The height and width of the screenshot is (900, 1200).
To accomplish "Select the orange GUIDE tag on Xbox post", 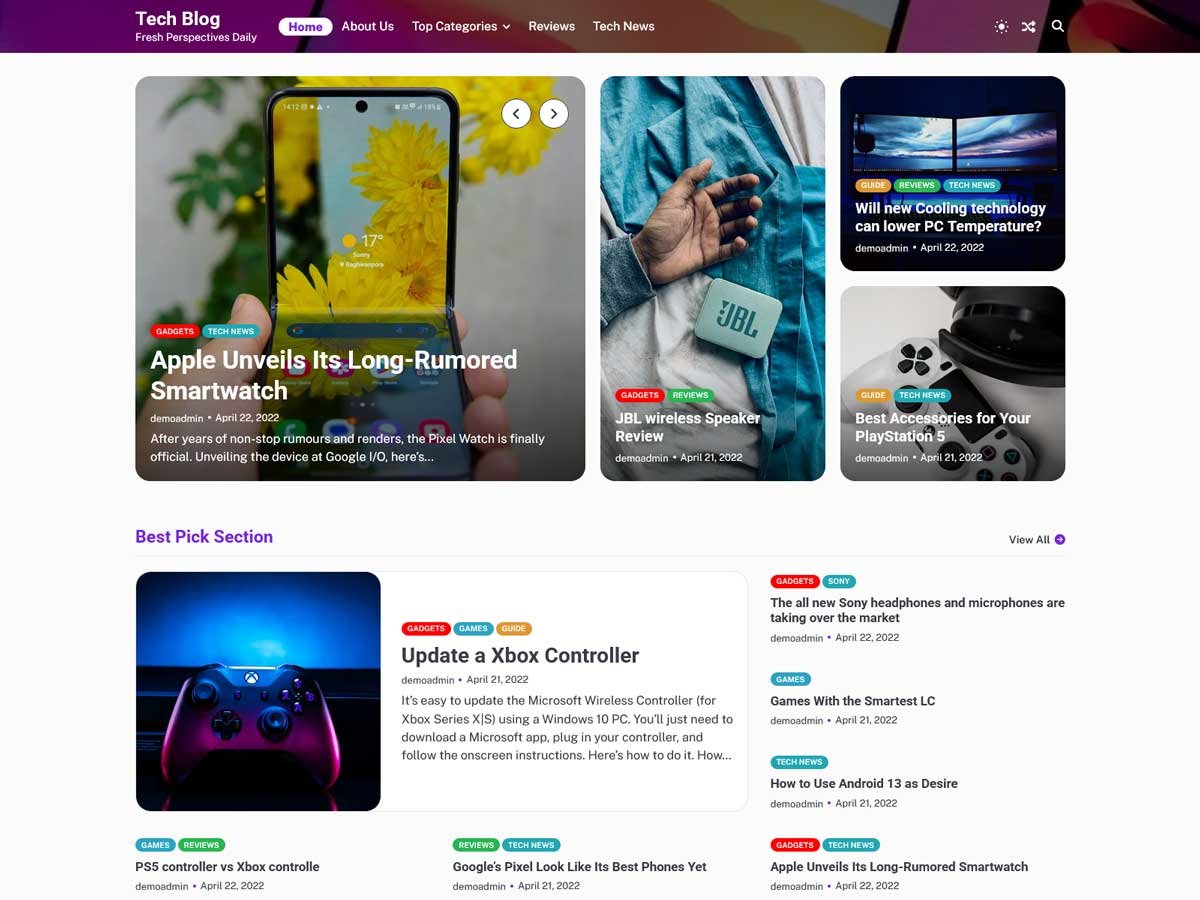I will [x=514, y=629].
